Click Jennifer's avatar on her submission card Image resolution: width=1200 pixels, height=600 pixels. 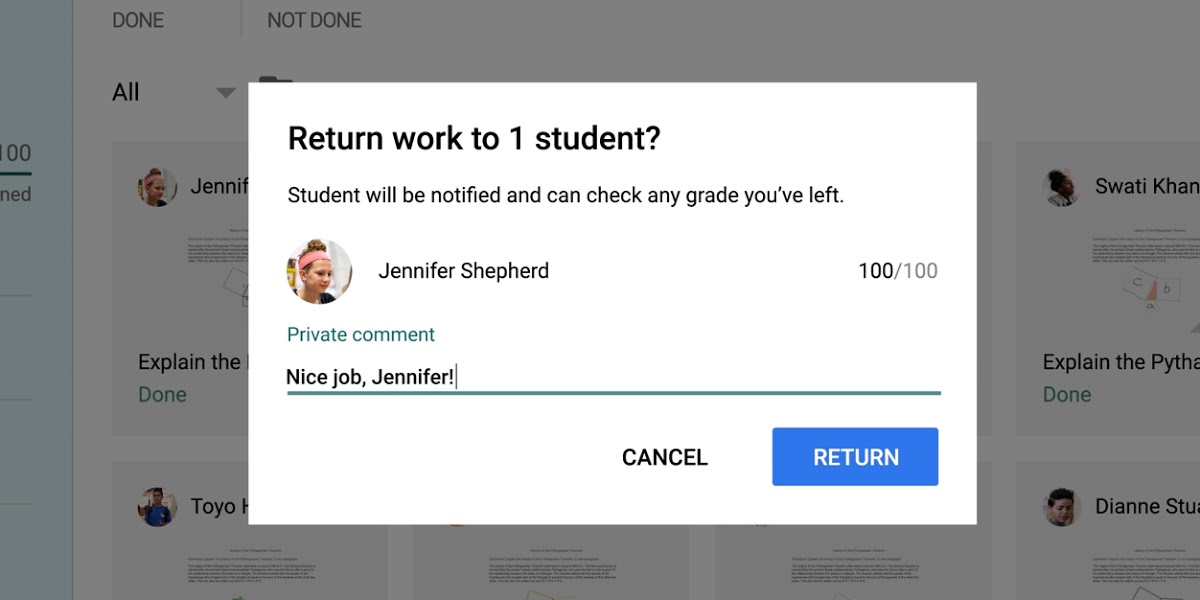coord(157,187)
